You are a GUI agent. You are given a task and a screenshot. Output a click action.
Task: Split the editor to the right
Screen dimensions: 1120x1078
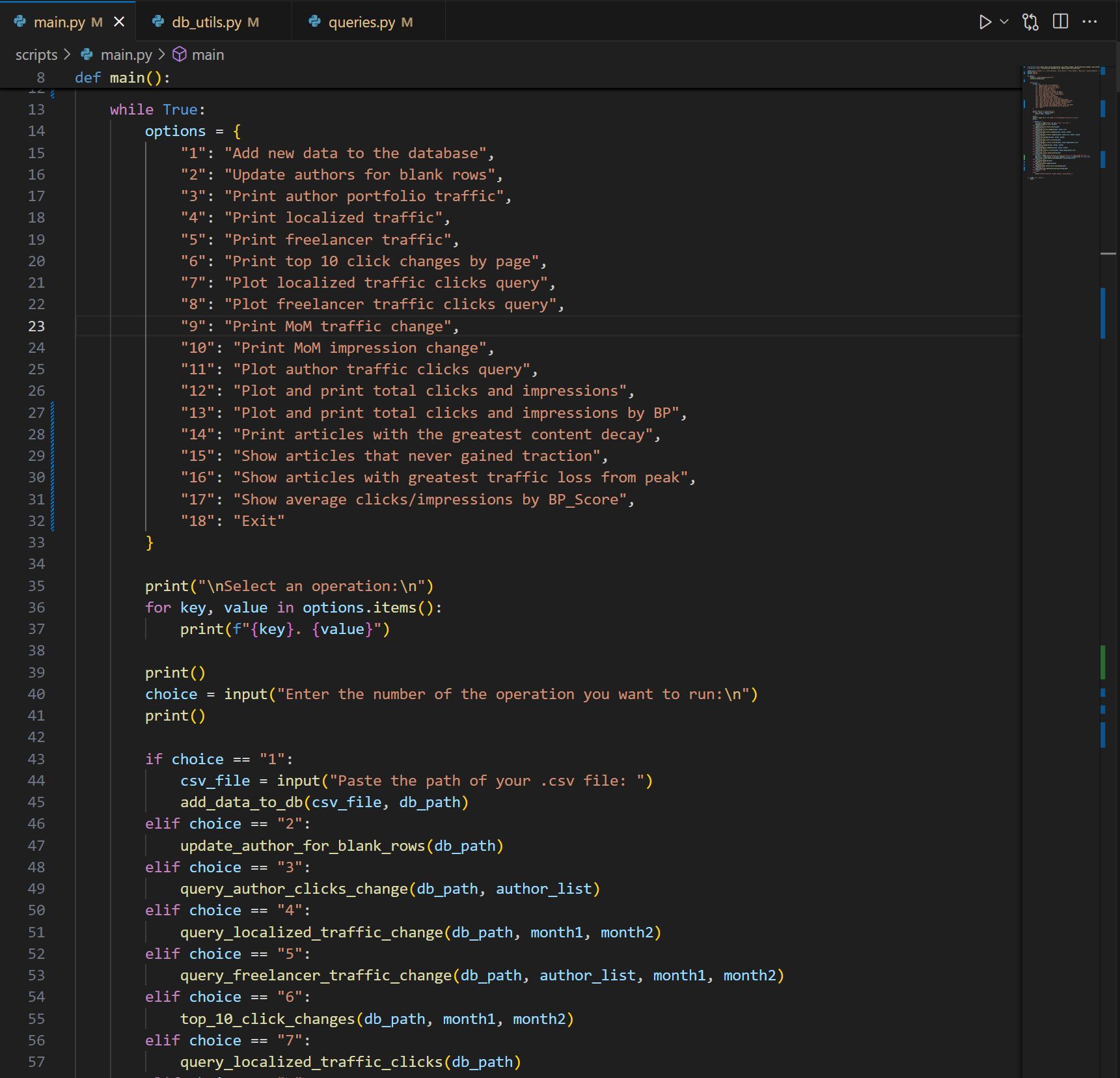[1060, 22]
